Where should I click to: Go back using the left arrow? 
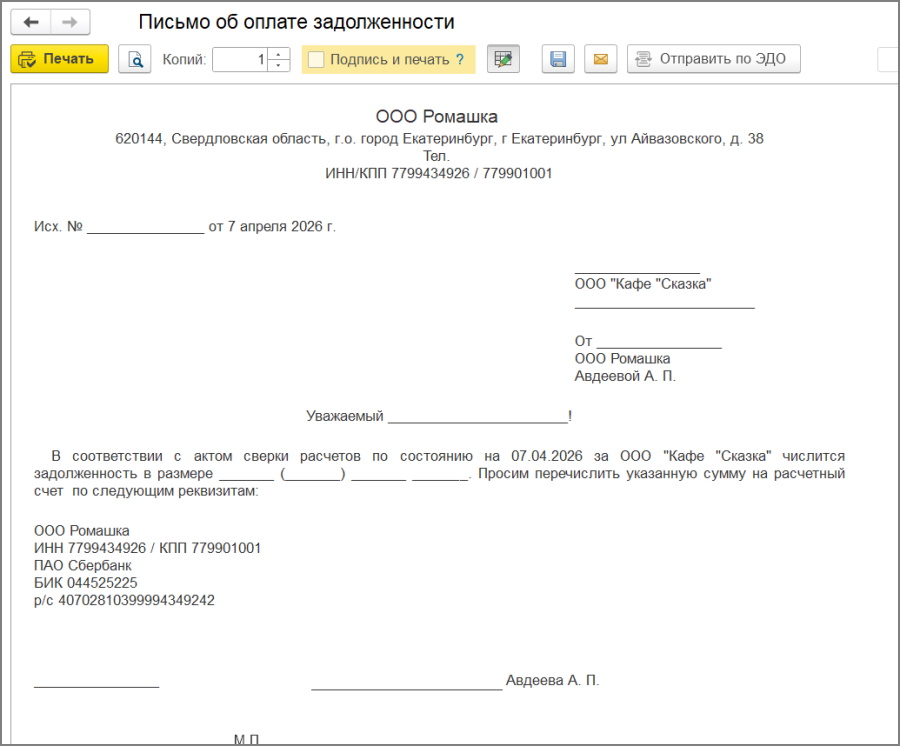pos(31,22)
